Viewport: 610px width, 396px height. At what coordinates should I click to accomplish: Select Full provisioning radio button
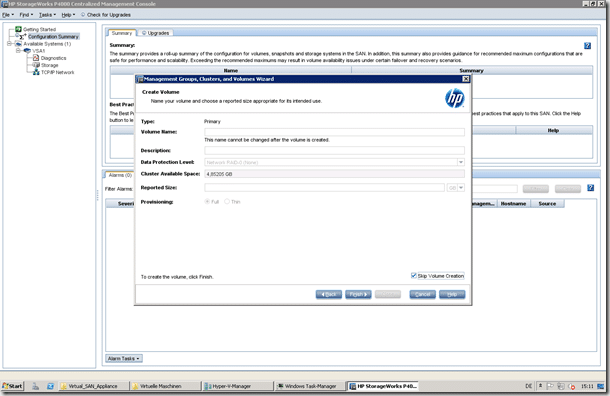coord(207,202)
